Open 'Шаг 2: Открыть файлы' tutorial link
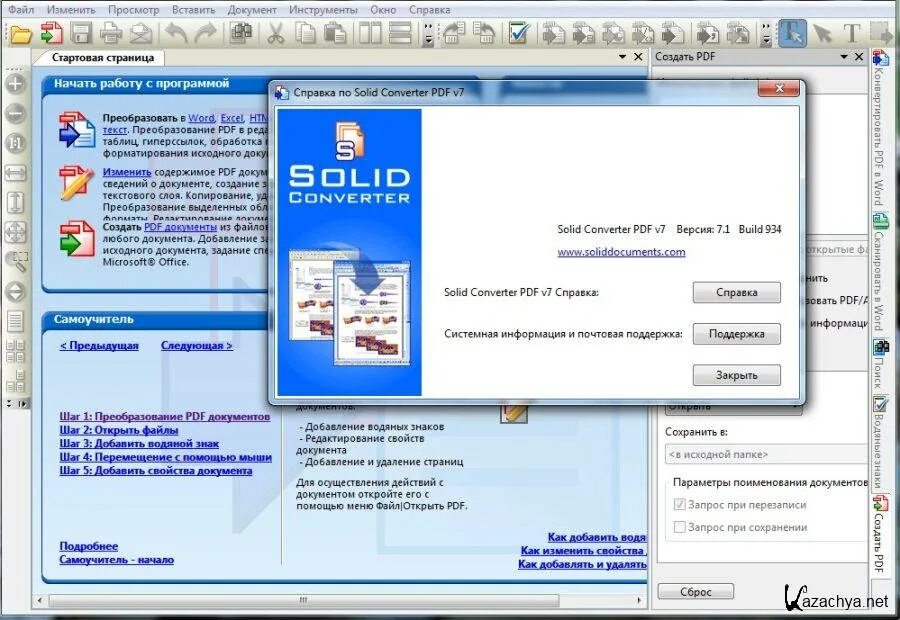 tap(119, 430)
